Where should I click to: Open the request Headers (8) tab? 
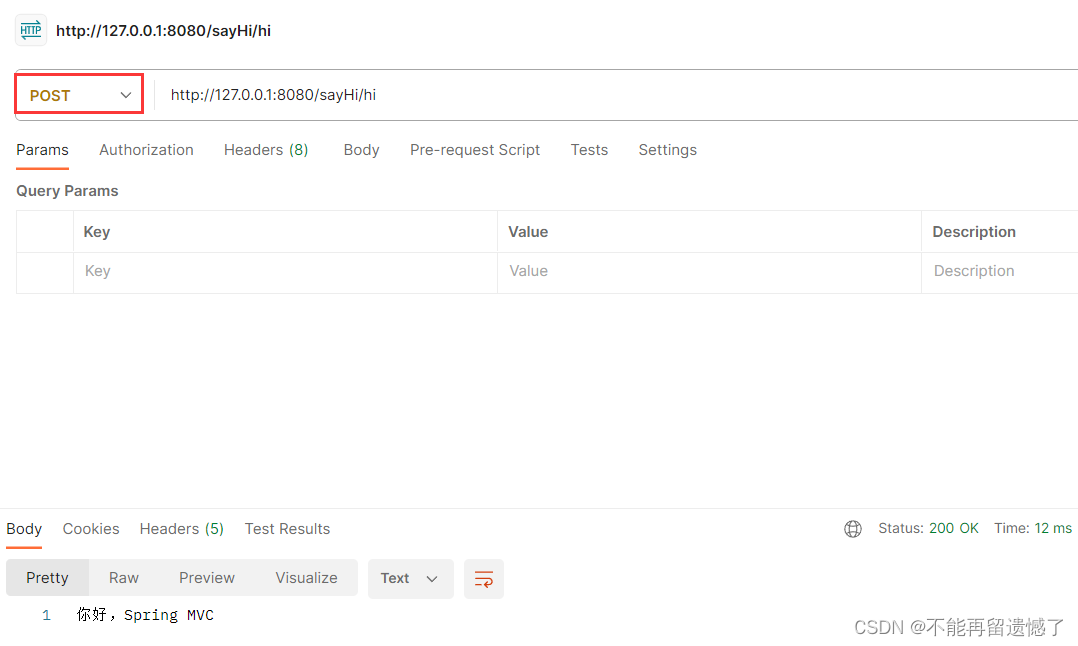pyautogui.click(x=266, y=150)
